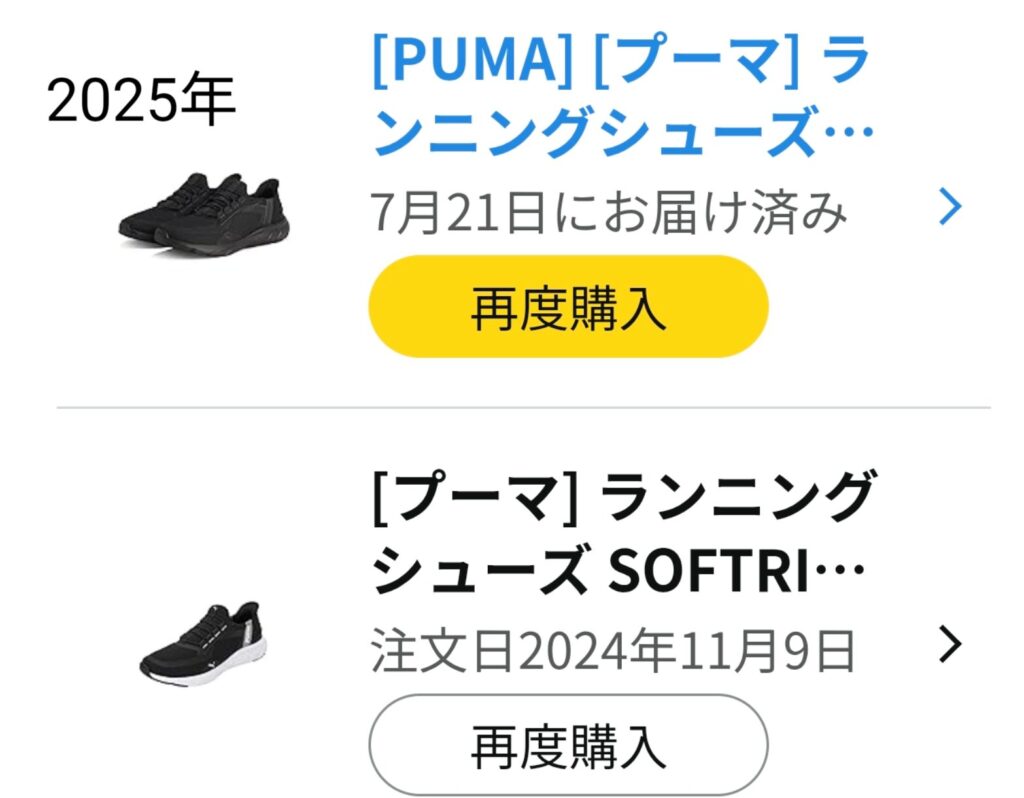The image size is (1024, 798).
Task: Click the divider line between the two orders
Action: [523, 408]
